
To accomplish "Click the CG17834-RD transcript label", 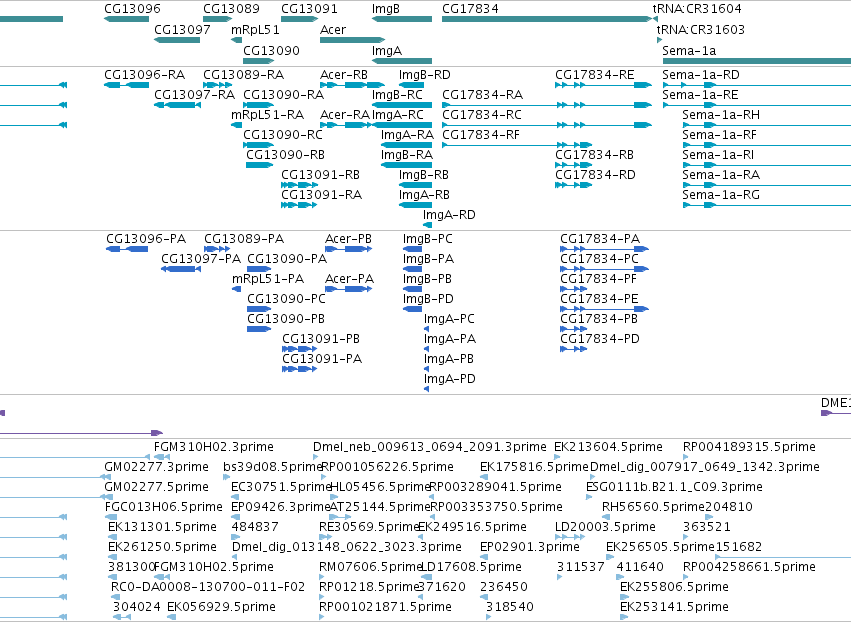I will pos(595,175).
